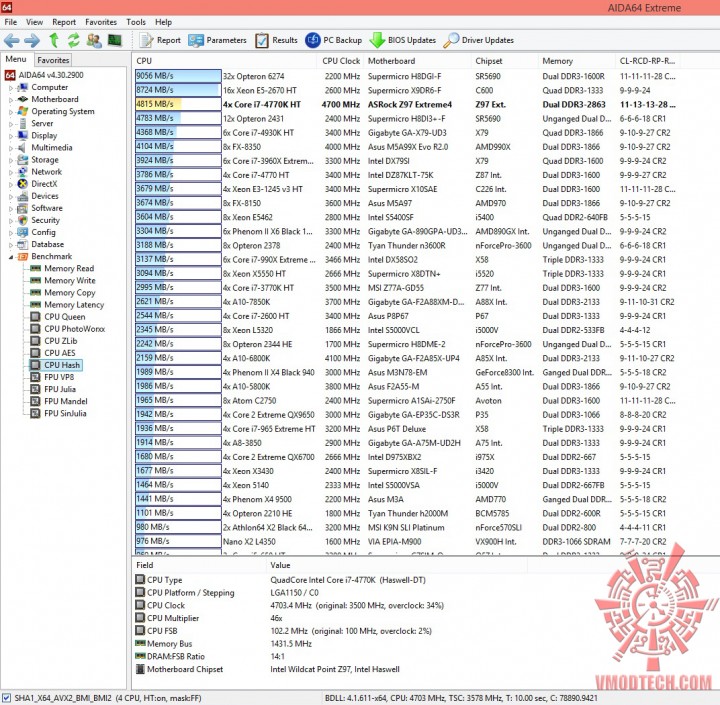Open the Report toolbar button

[x=160, y=40]
